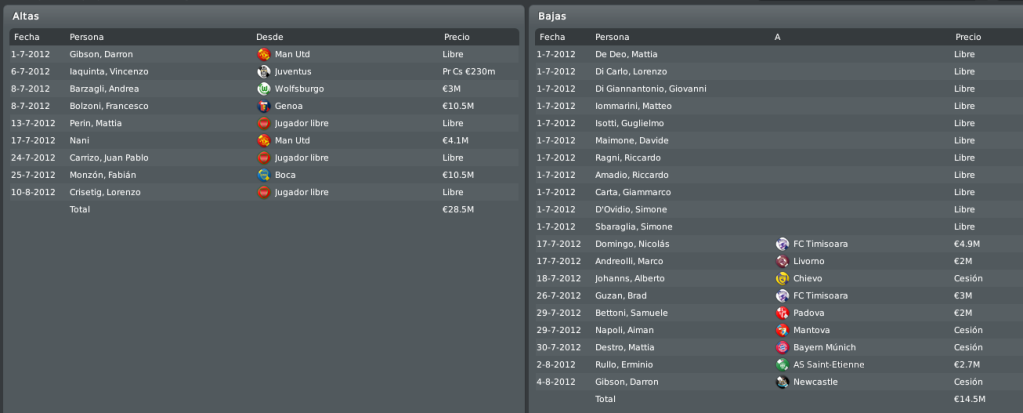Image resolution: width=1023 pixels, height=413 pixels.
Task: Click the Man Utd crest beside Gibson, Darron
Action: tap(264, 54)
